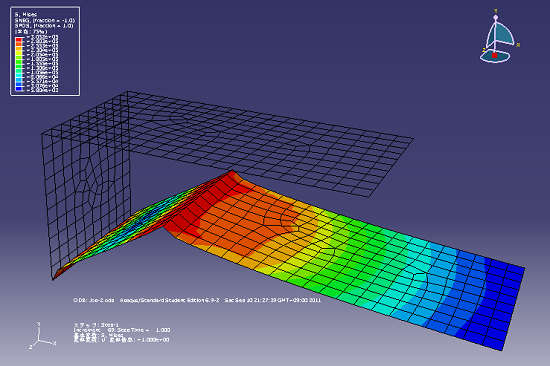Click the SNEG fraction legend line
550x366 pixels.
pyautogui.click(x=44, y=20)
